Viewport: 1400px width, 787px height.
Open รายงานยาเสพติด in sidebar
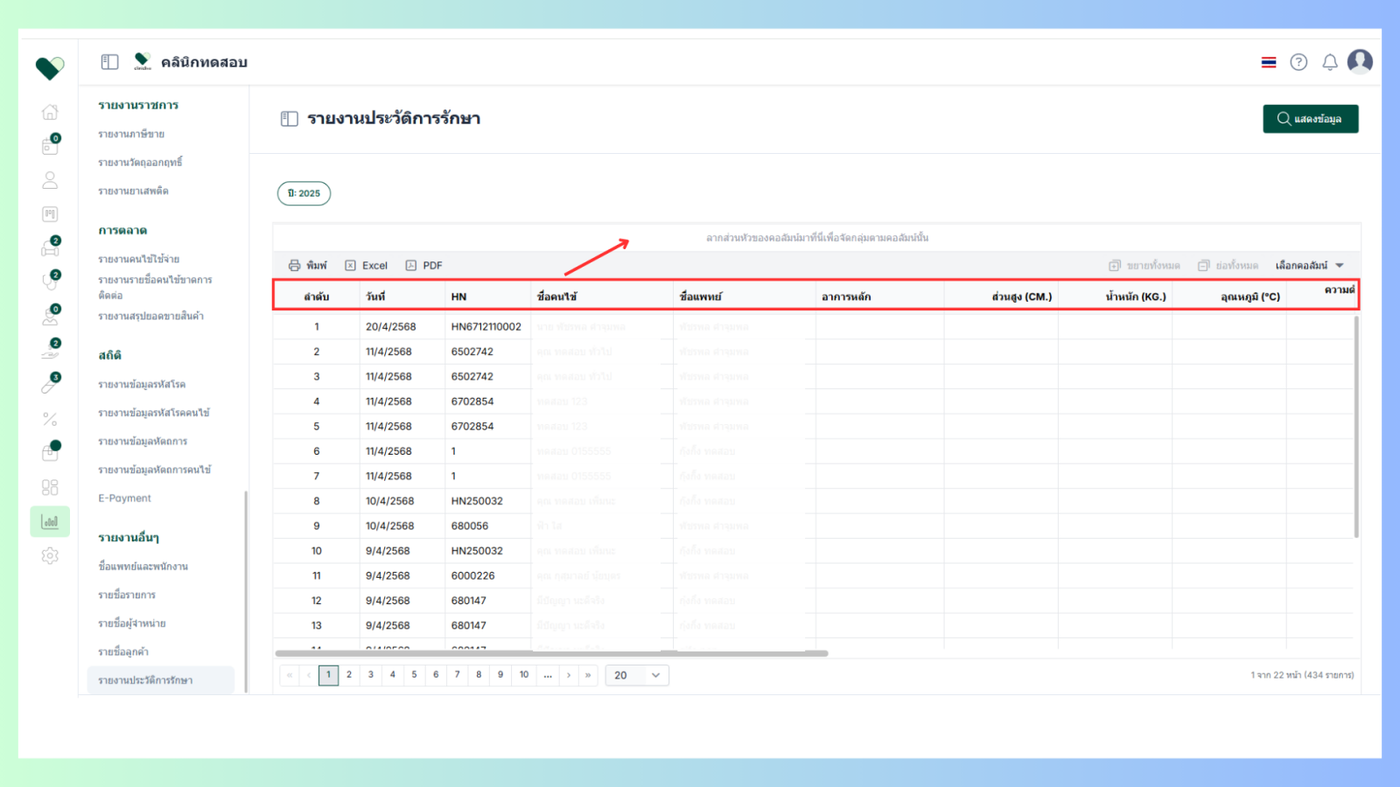133,191
